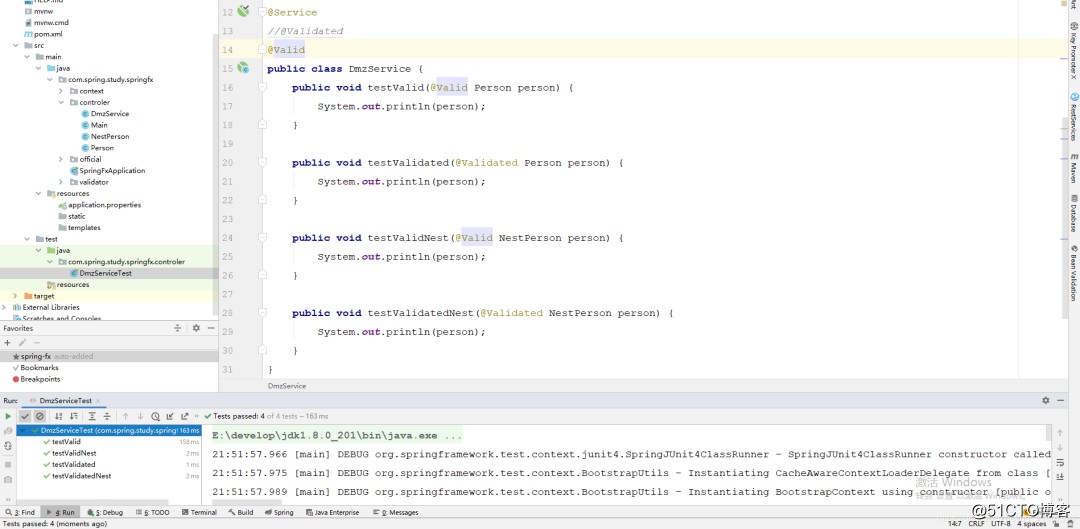Open RestServices side panel
This screenshot has height=529, width=1080.
1073,116
